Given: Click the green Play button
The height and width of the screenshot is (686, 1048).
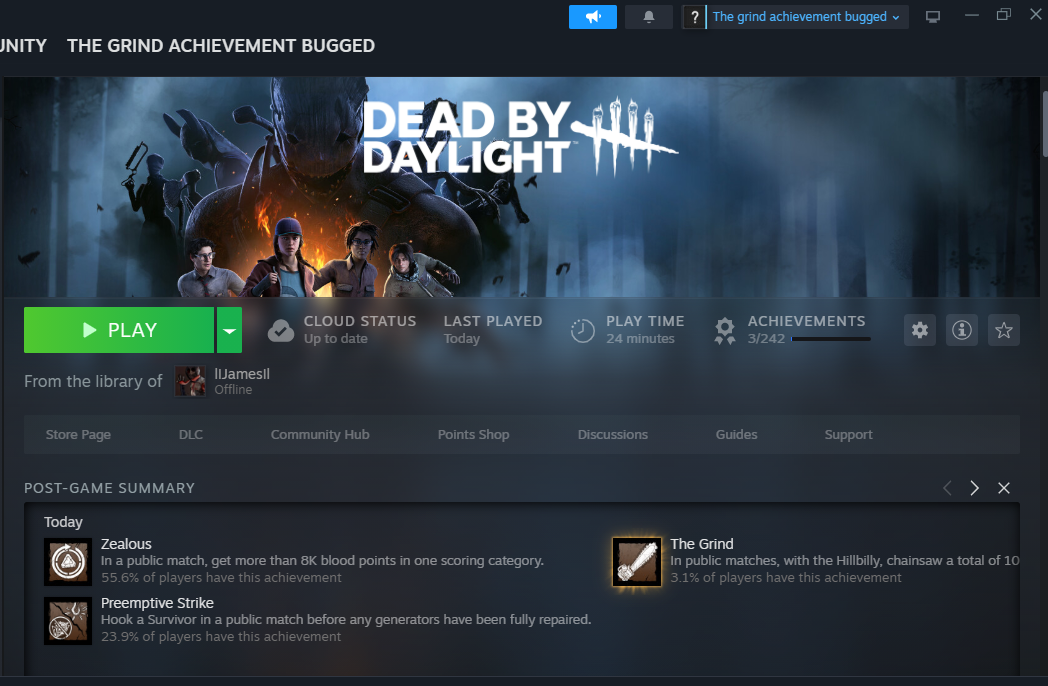Looking at the screenshot, I should point(119,330).
